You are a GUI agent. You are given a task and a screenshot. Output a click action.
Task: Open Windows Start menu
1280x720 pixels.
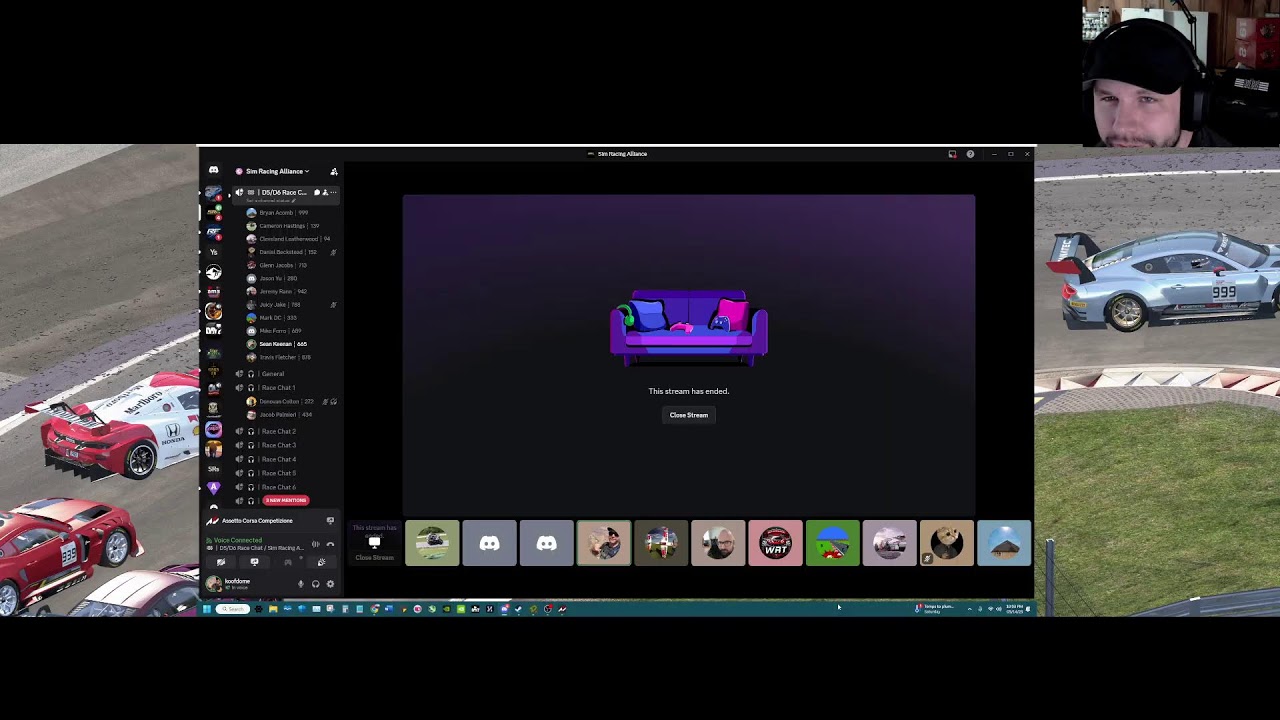[x=207, y=608]
